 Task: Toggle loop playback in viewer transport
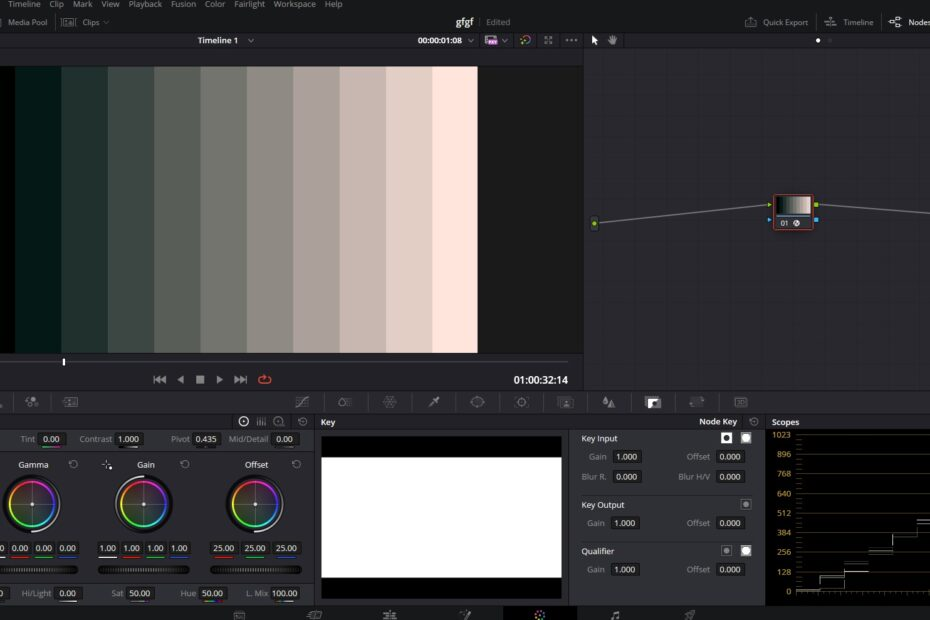click(x=265, y=379)
